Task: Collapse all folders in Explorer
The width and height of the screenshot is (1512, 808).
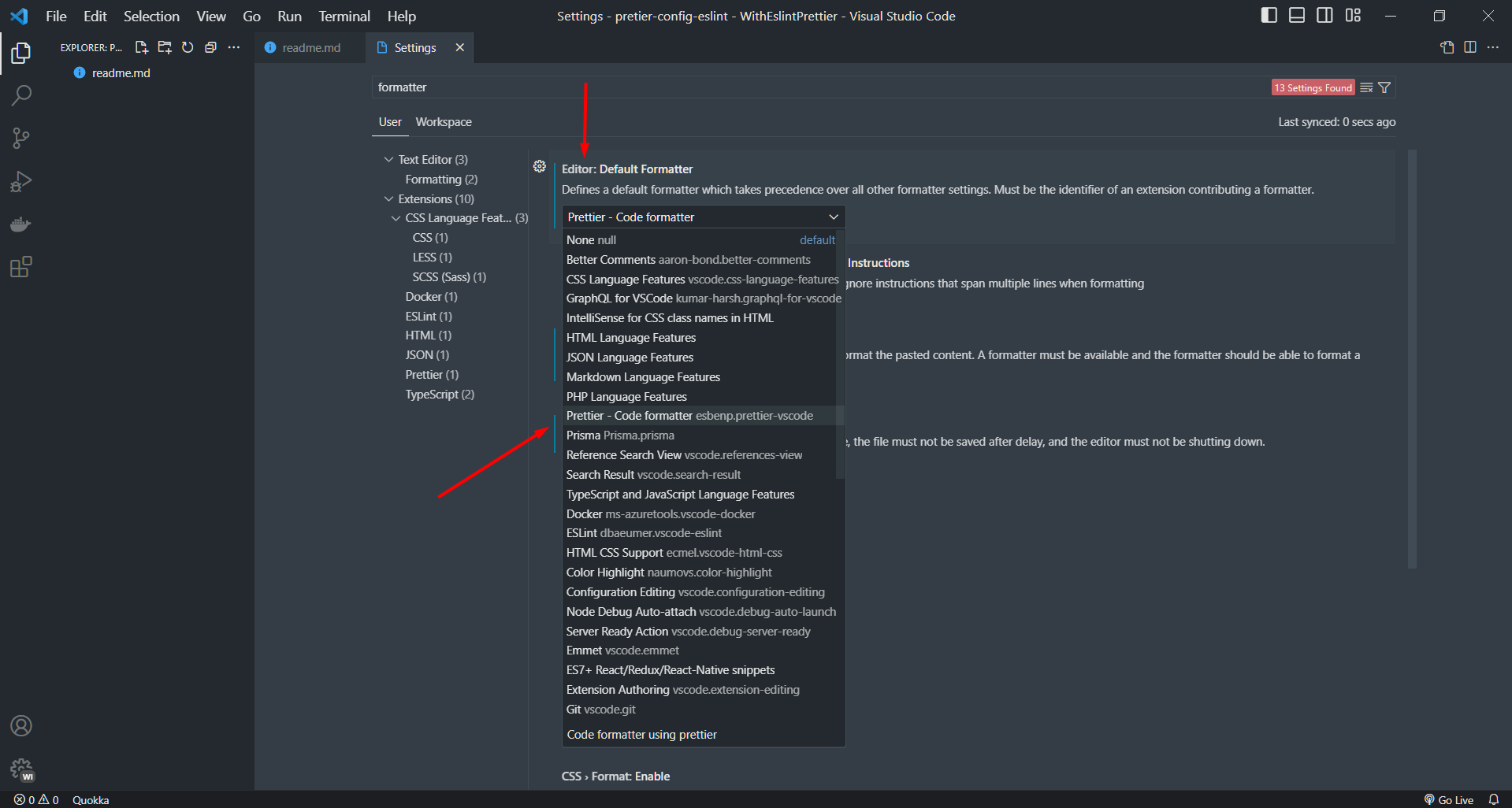Action: point(210,47)
